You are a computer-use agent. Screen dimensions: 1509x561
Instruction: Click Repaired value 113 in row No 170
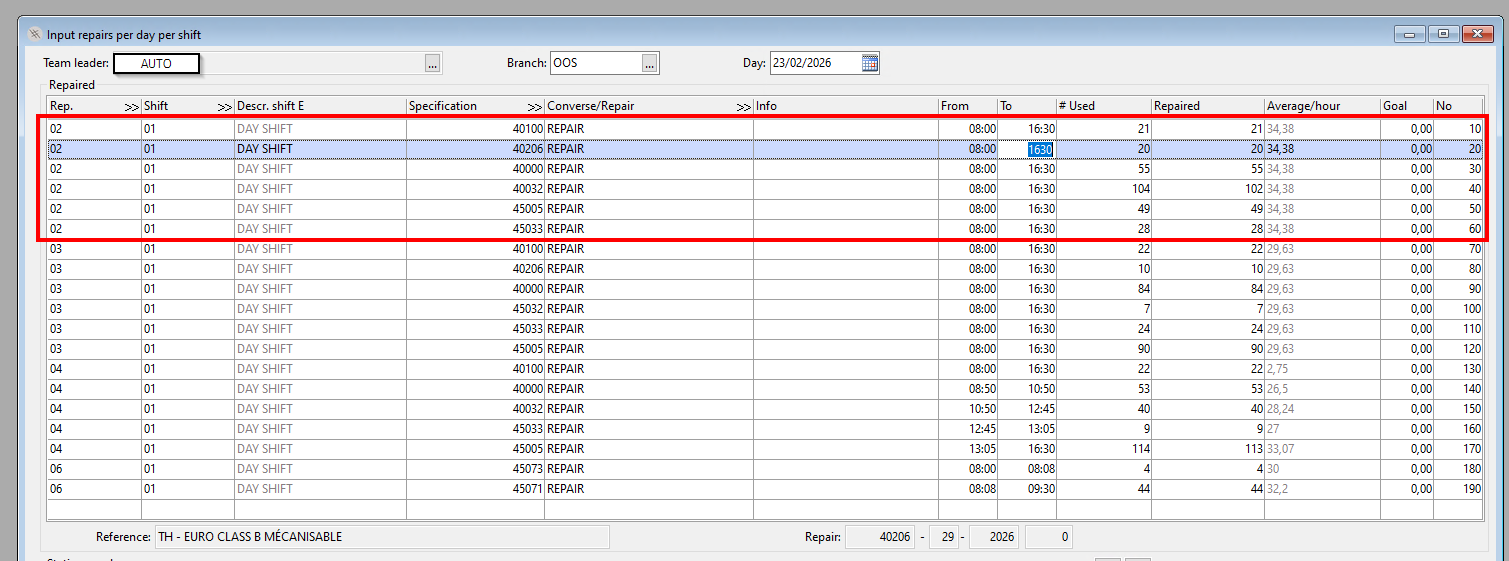1207,449
